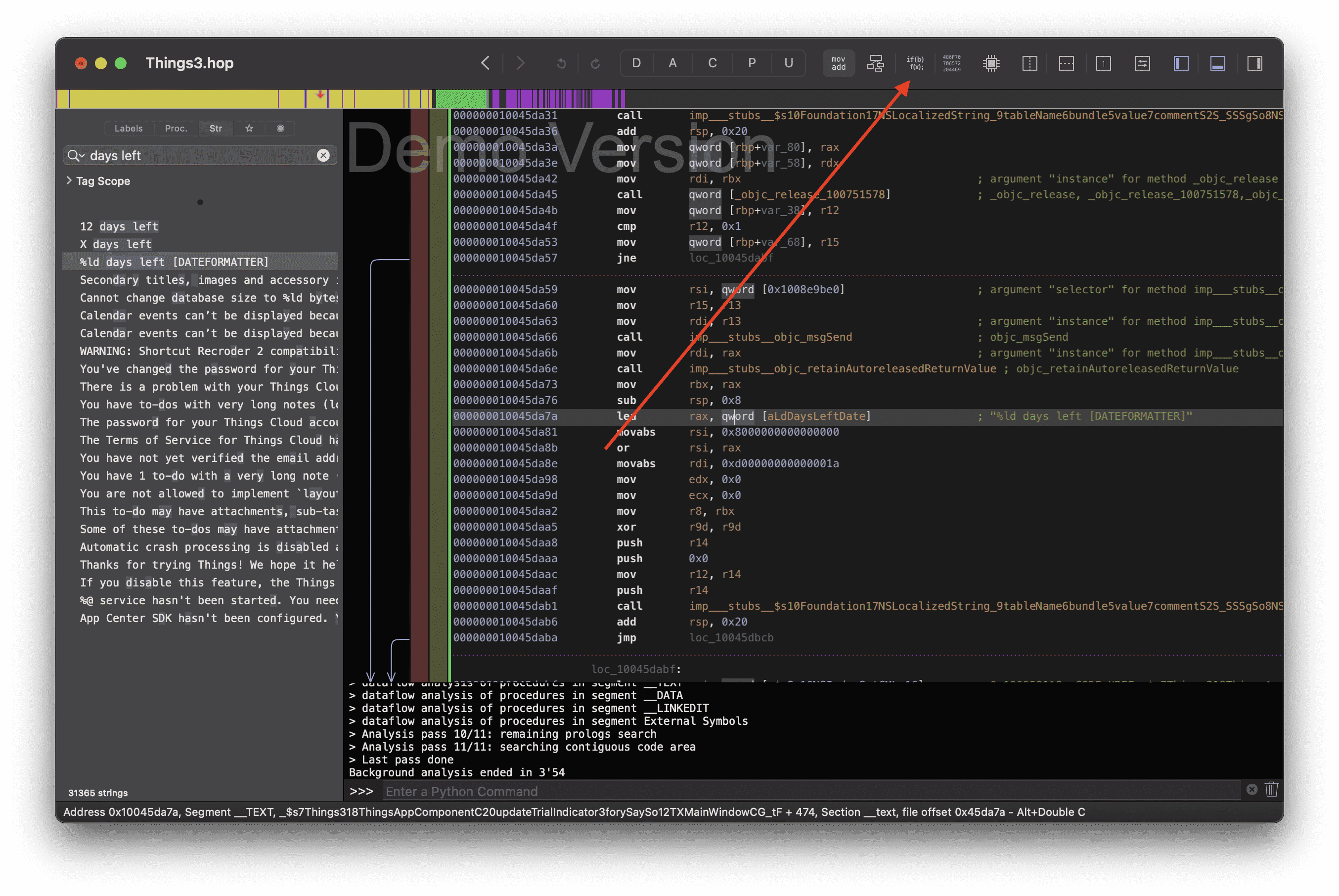Click the aLdDaysLeftDate operand
Viewport: 1339px width, 896px height.
[816, 416]
